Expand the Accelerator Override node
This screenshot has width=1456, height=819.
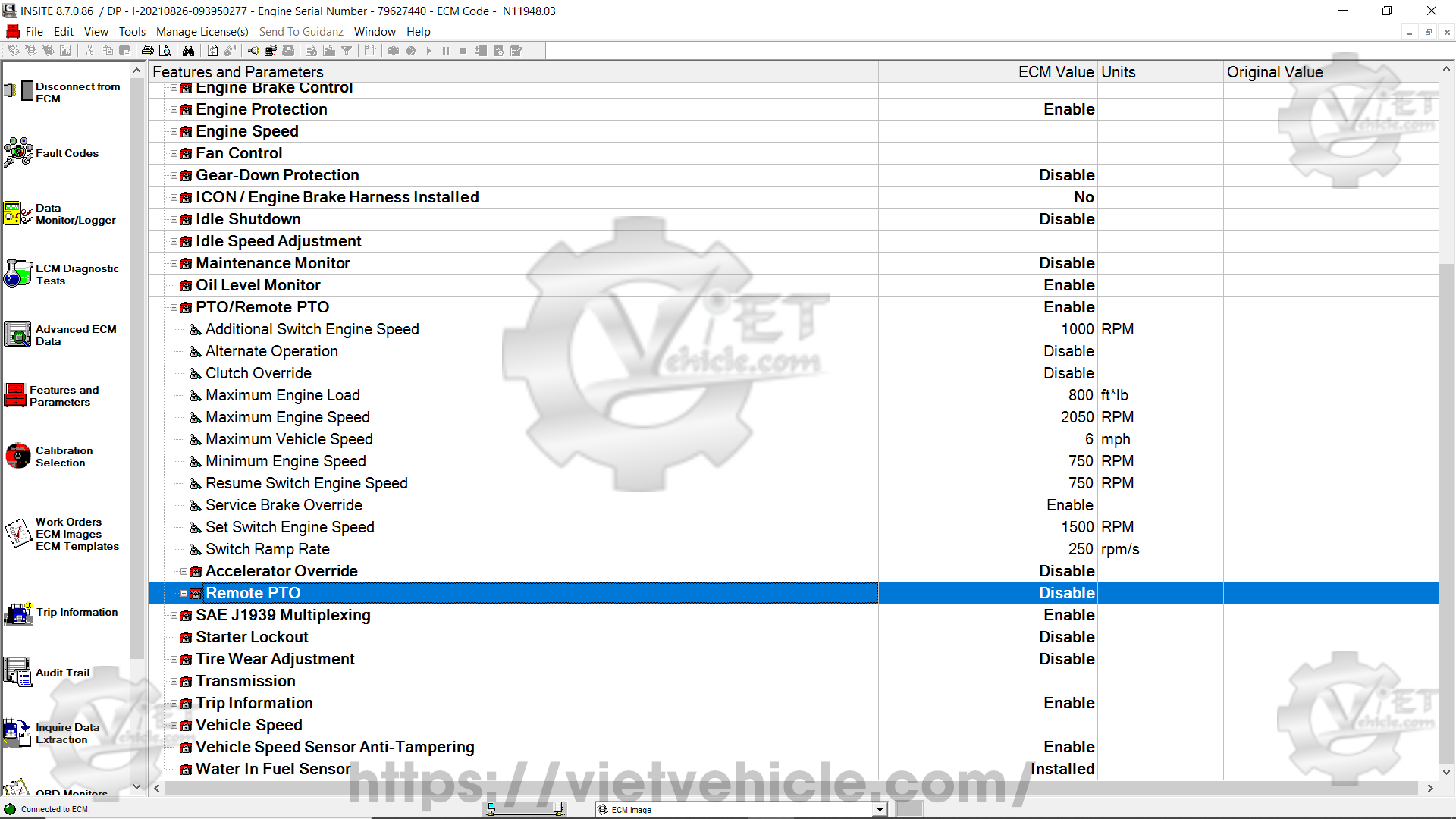[x=184, y=572]
